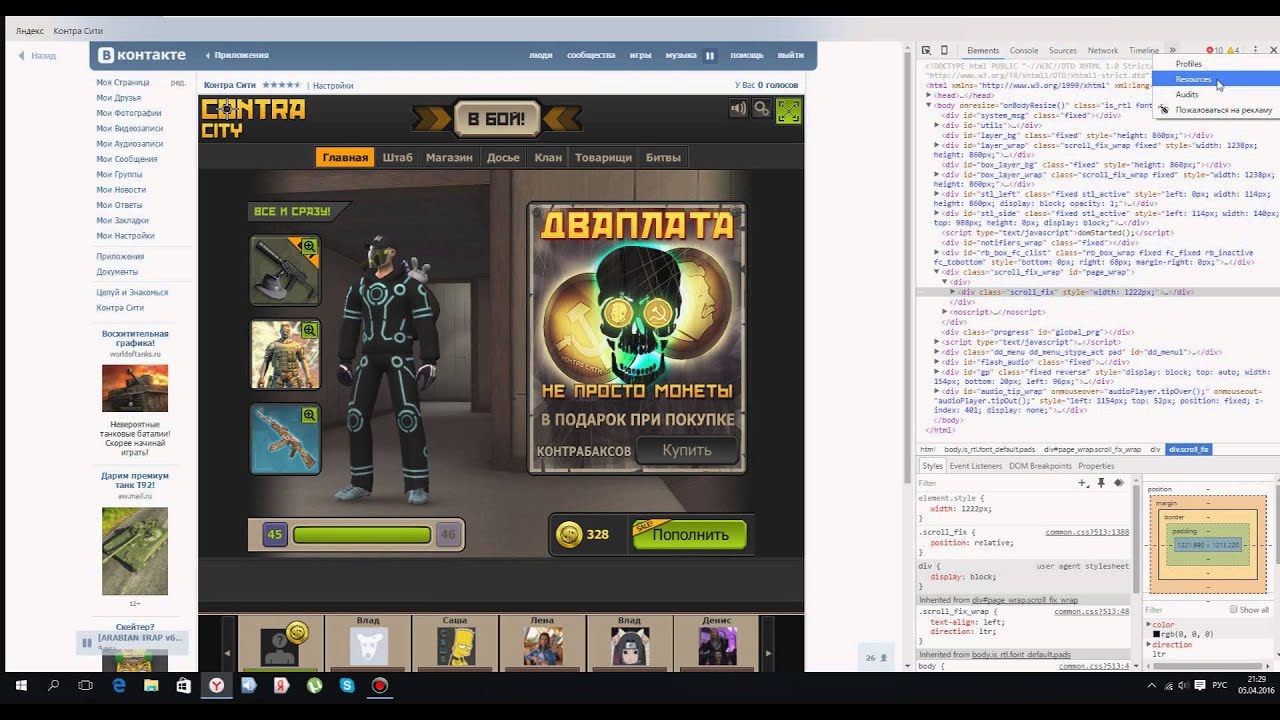Switch to Network tab in DevTools

click(1103, 50)
